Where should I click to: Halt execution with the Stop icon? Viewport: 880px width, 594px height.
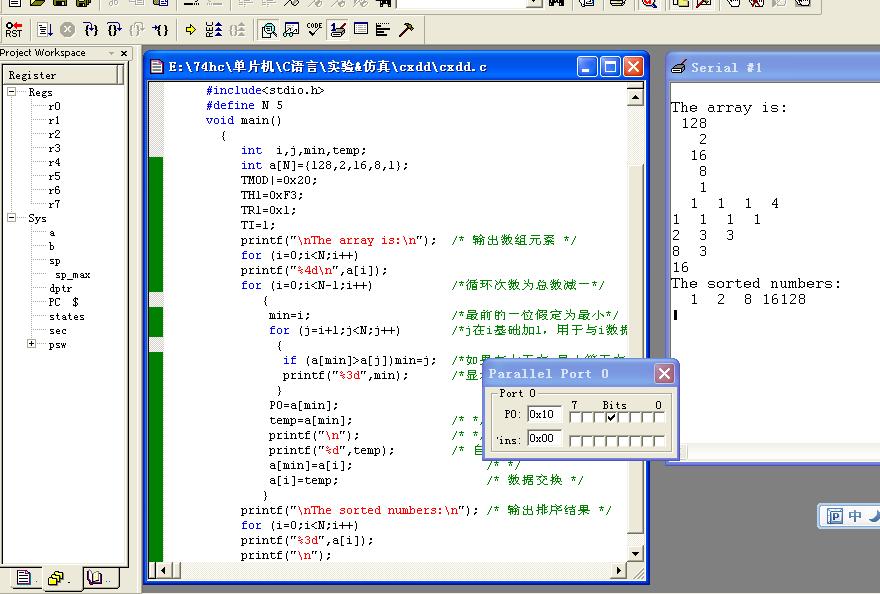tap(67, 30)
